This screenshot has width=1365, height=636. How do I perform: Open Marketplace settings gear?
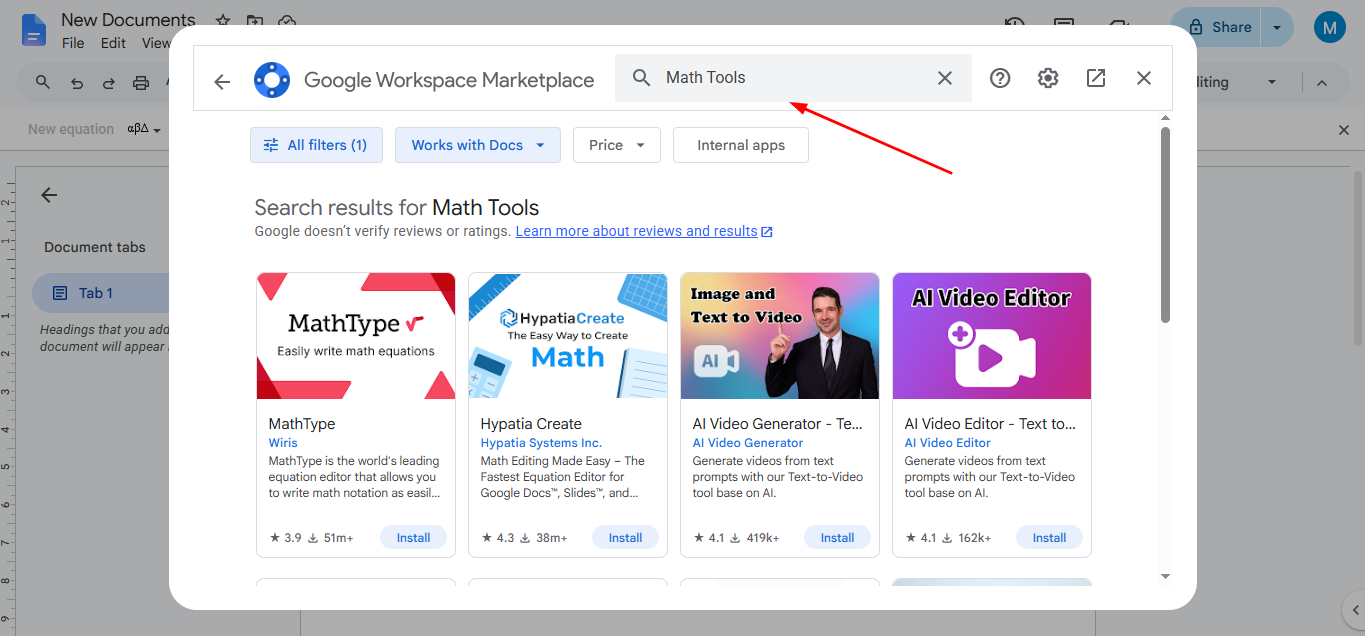click(1048, 78)
